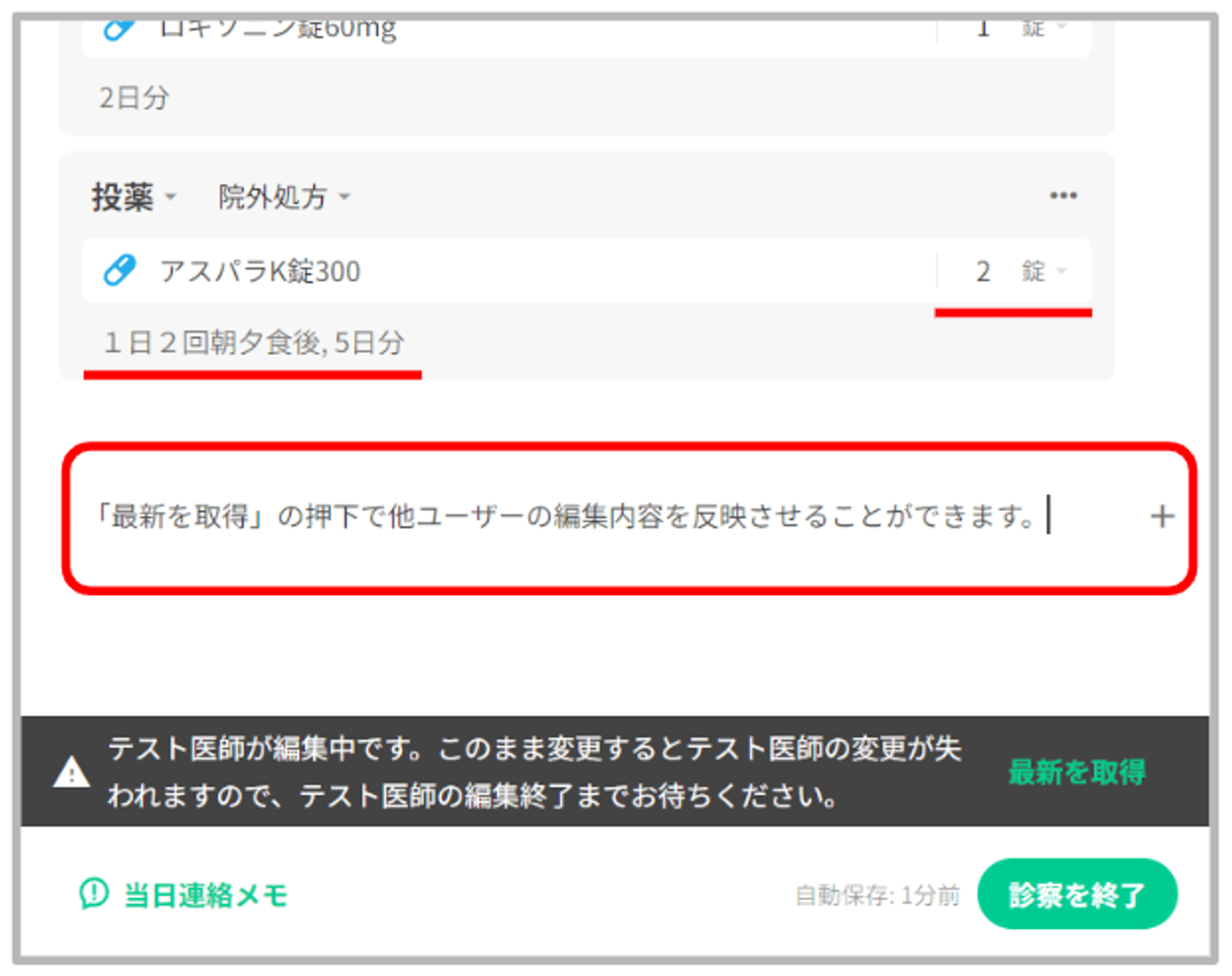This screenshot has width=1232, height=976.
Task: Click the 自動保存: 1分前 status text
Action: (x=877, y=895)
